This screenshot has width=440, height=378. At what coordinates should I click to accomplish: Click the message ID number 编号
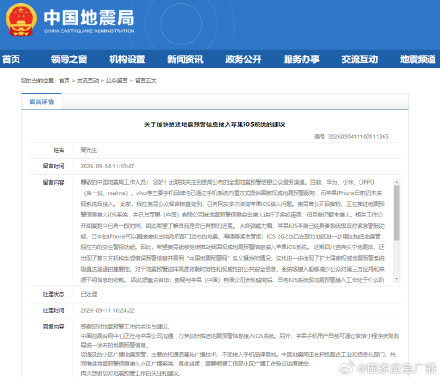click(x=351, y=136)
